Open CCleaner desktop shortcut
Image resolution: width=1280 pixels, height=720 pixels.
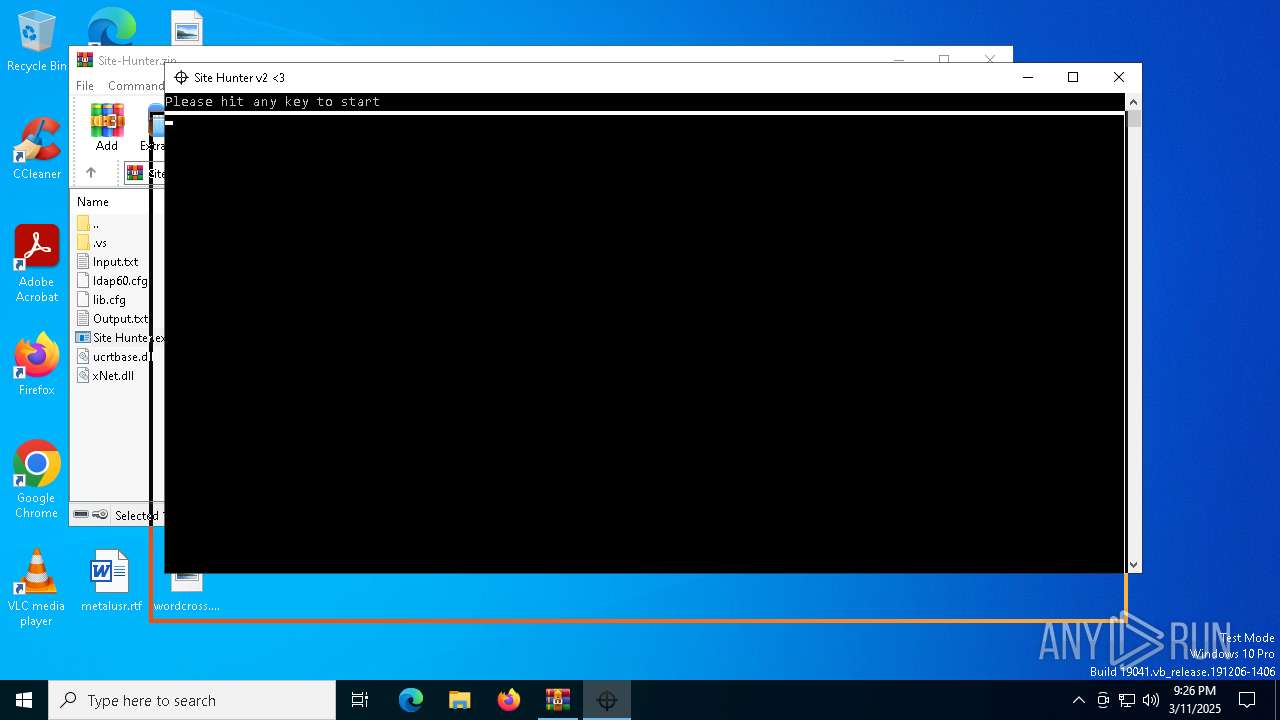[37, 150]
